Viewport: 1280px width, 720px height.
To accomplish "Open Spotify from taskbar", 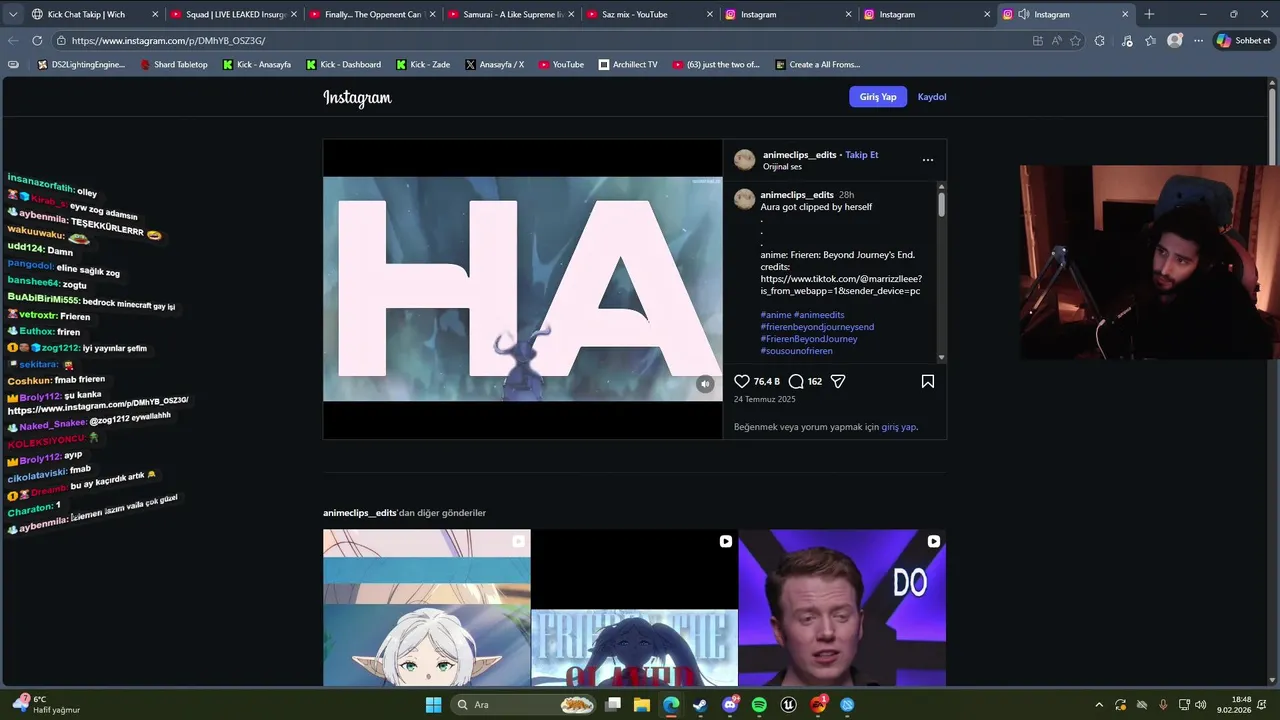I will pyautogui.click(x=759, y=705).
